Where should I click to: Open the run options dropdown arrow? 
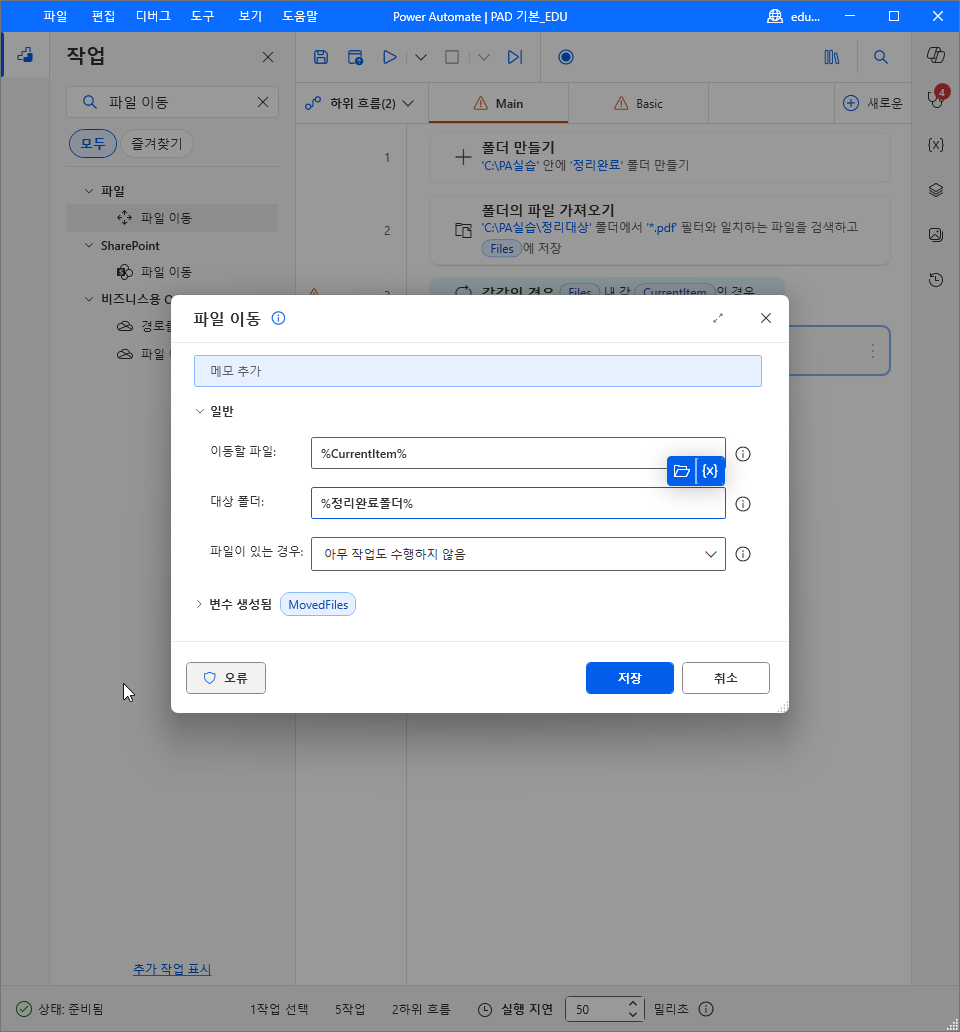click(x=421, y=57)
